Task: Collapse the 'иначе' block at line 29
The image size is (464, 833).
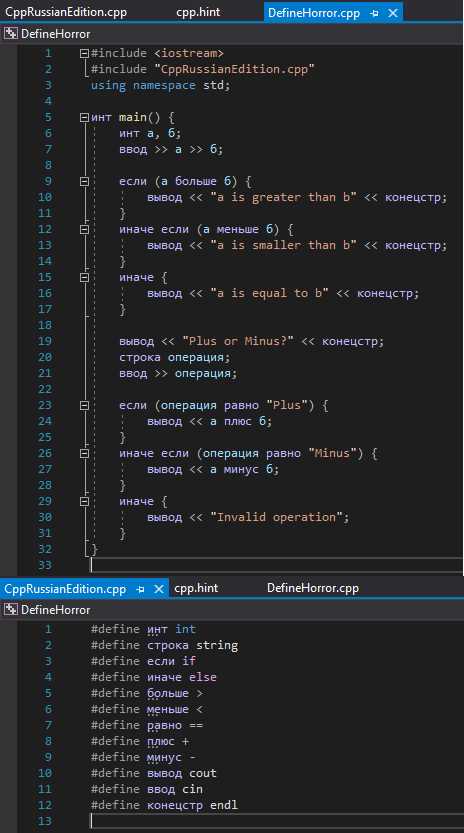Action: pos(84,502)
